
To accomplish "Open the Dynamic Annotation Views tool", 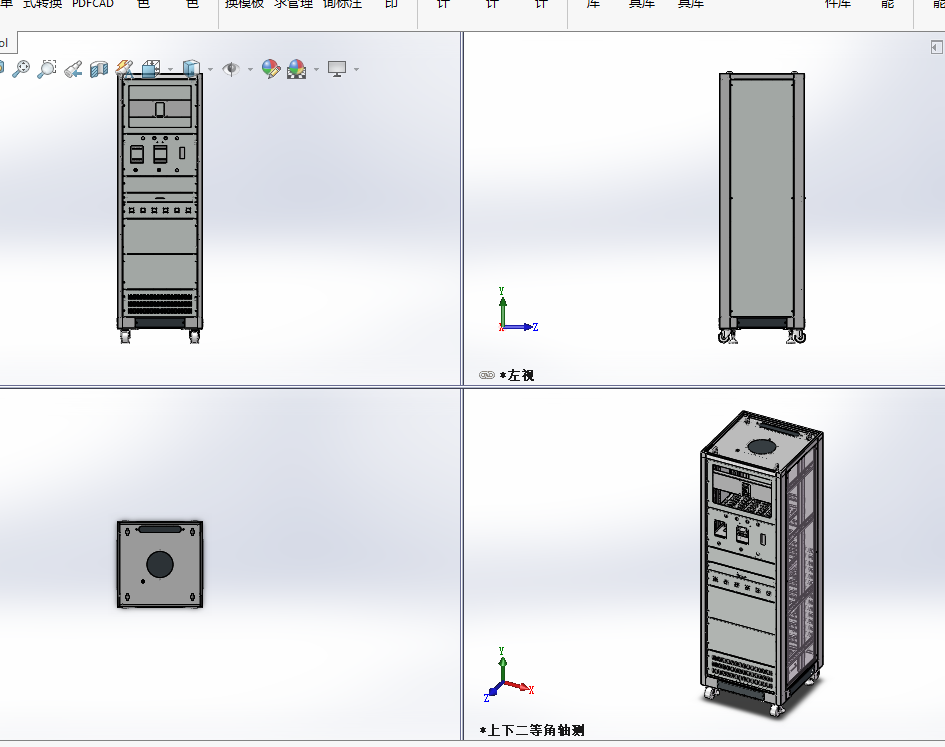I will (x=125, y=69).
